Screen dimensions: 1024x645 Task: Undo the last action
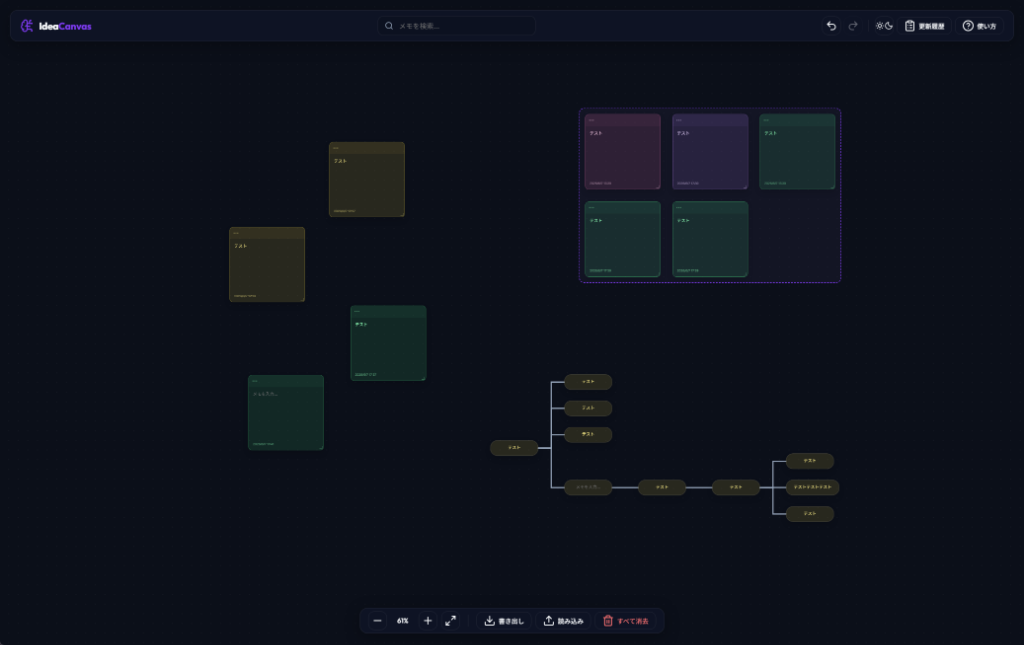[x=831, y=26]
